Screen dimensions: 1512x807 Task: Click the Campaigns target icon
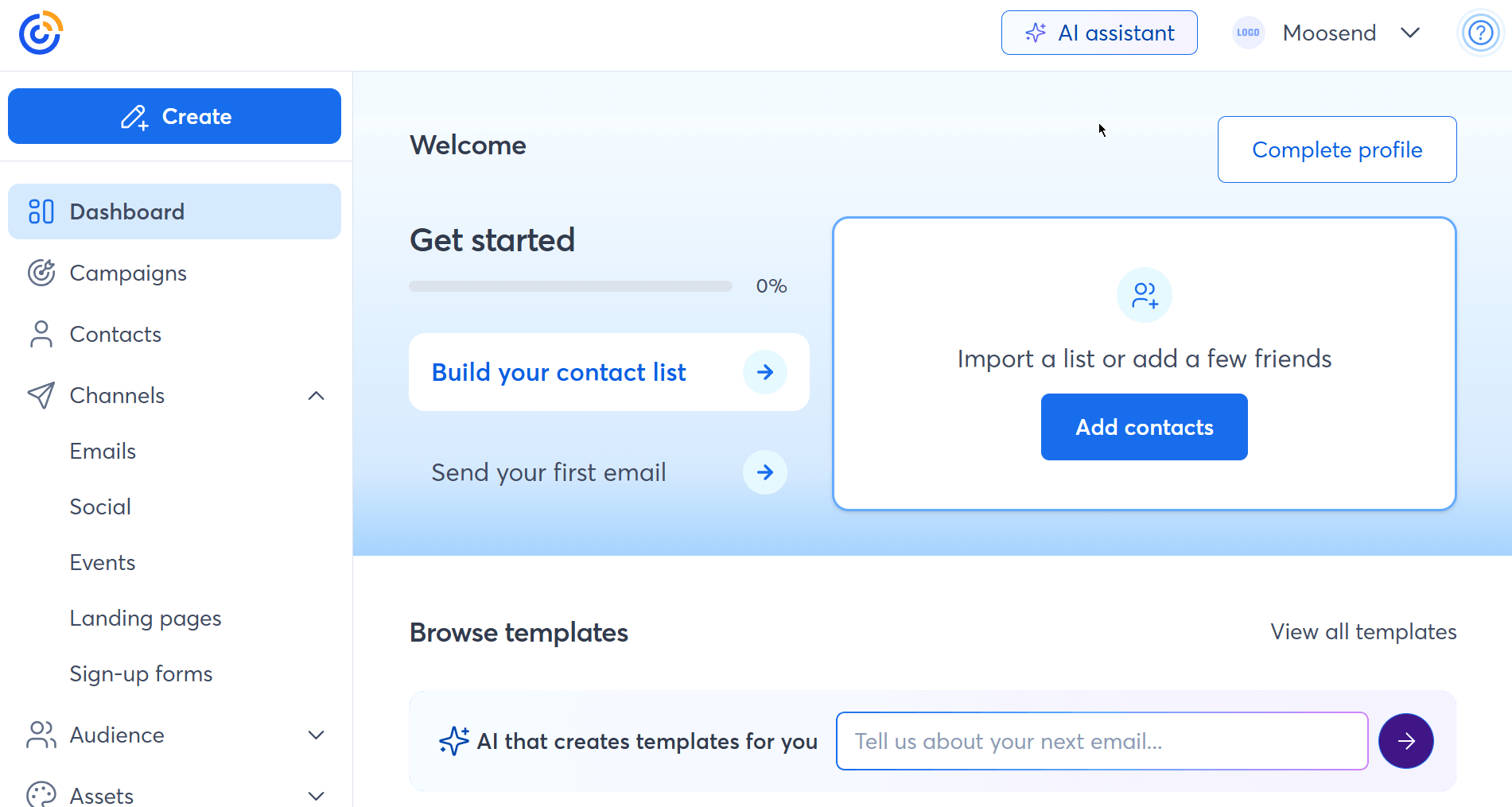pos(41,273)
